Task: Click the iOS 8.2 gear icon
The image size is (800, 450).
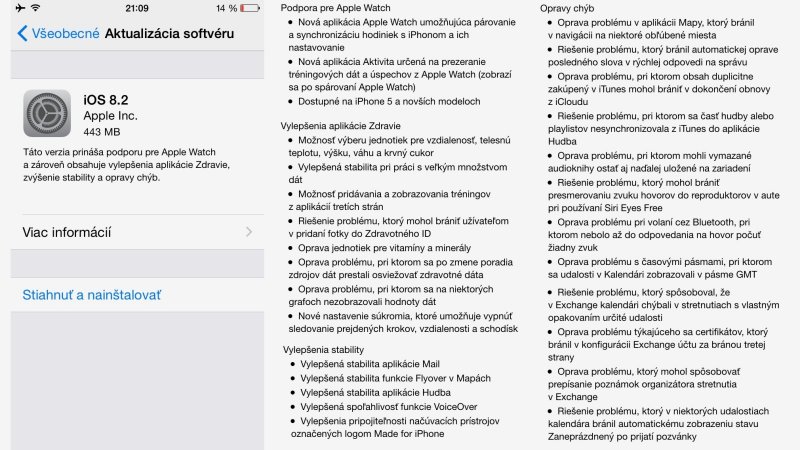Action: [x=47, y=113]
